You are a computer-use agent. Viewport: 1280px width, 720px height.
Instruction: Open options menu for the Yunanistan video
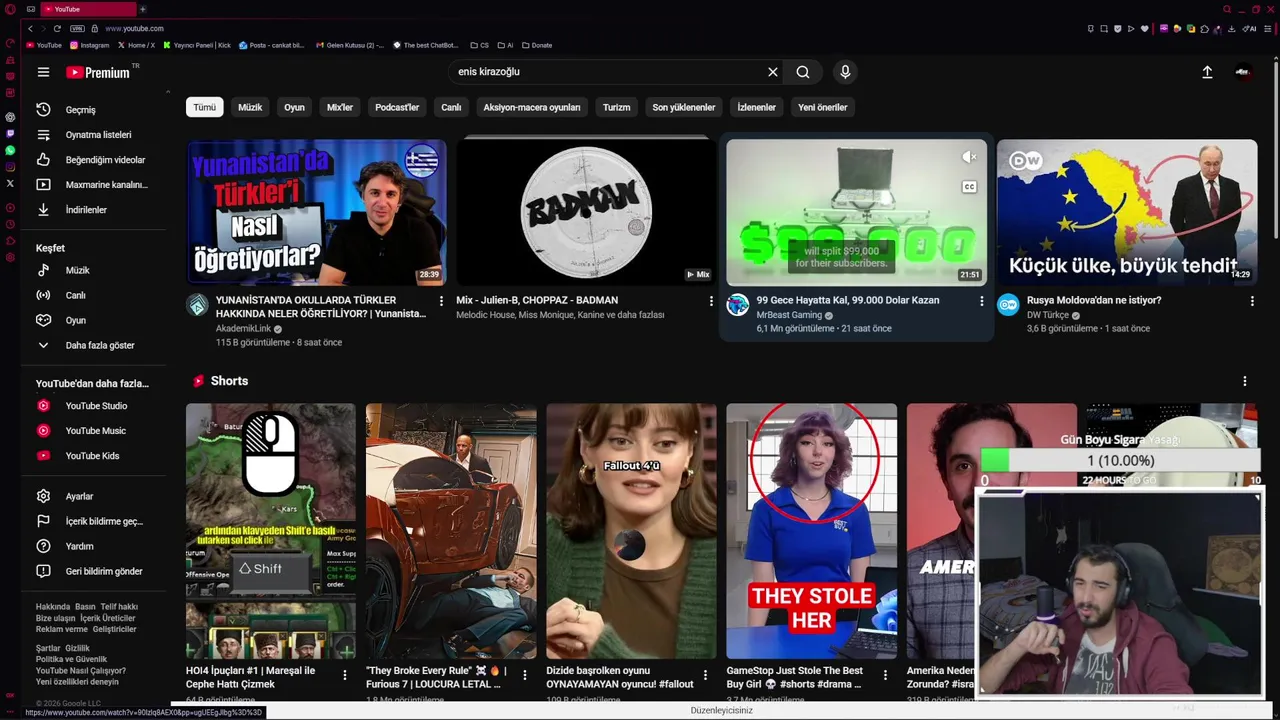[441, 301]
